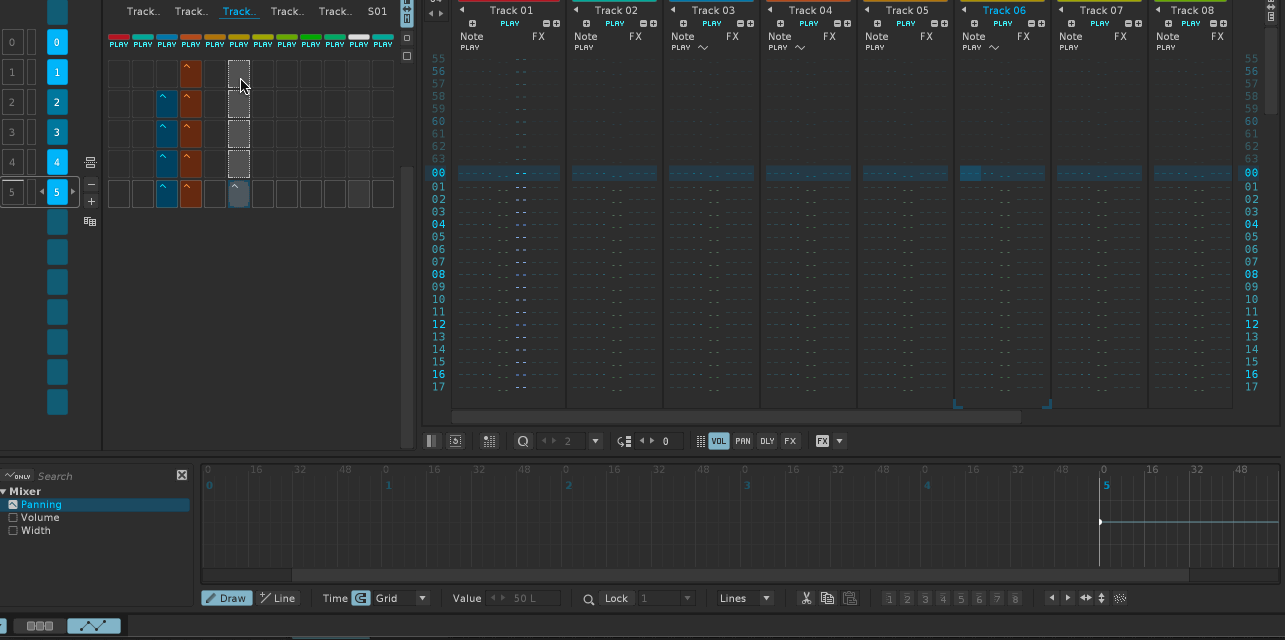
Task: Select the Draw automation tool
Action: tap(226, 598)
